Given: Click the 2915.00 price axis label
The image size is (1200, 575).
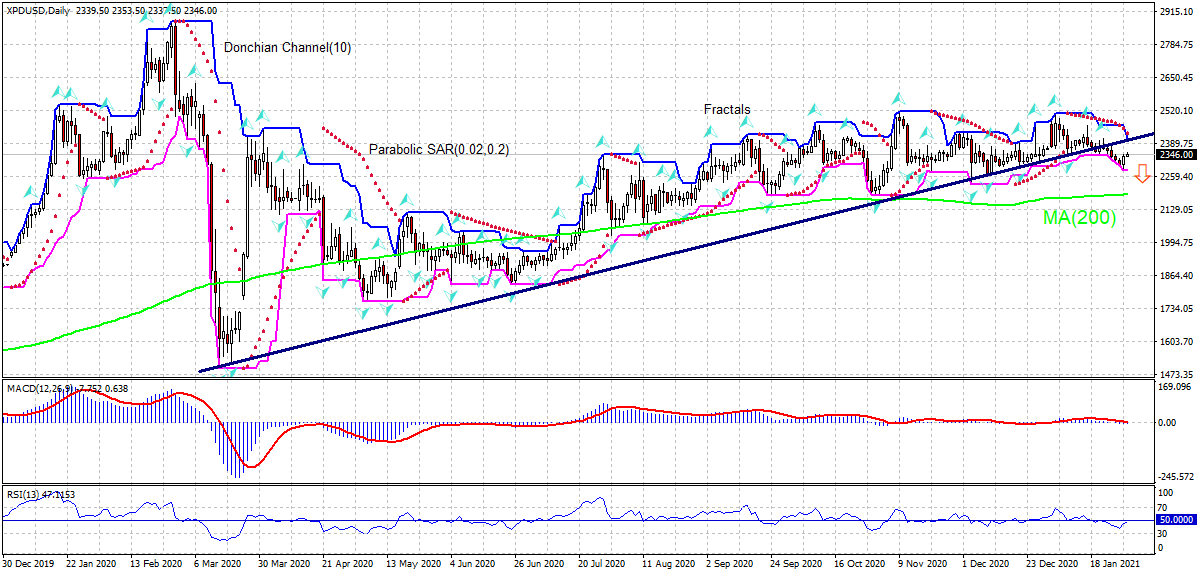Looking at the screenshot, I should (1176, 12).
